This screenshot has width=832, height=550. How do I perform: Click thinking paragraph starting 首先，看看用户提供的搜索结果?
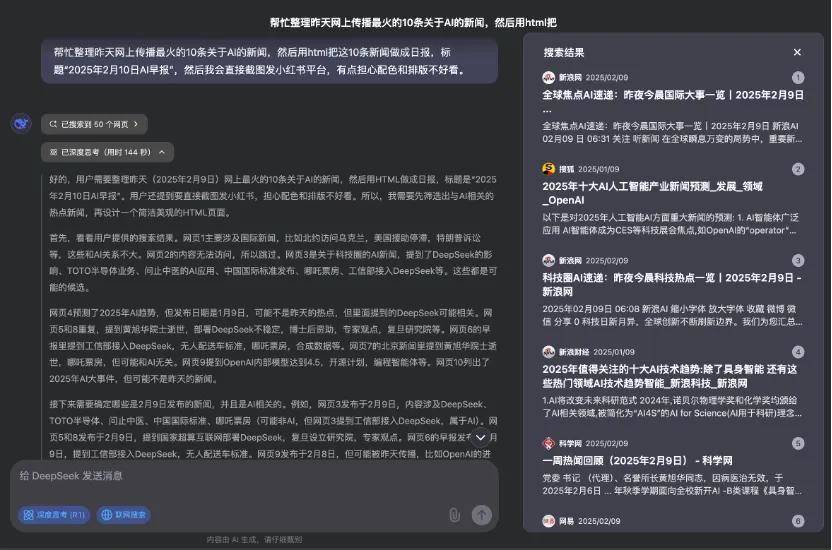(273, 263)
